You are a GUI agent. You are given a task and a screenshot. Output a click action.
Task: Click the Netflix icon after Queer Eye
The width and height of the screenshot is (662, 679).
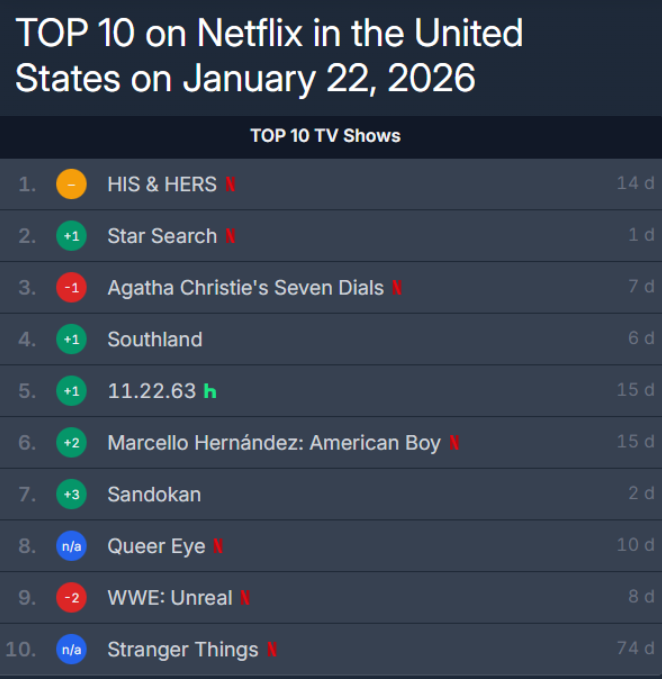[218, 547]
